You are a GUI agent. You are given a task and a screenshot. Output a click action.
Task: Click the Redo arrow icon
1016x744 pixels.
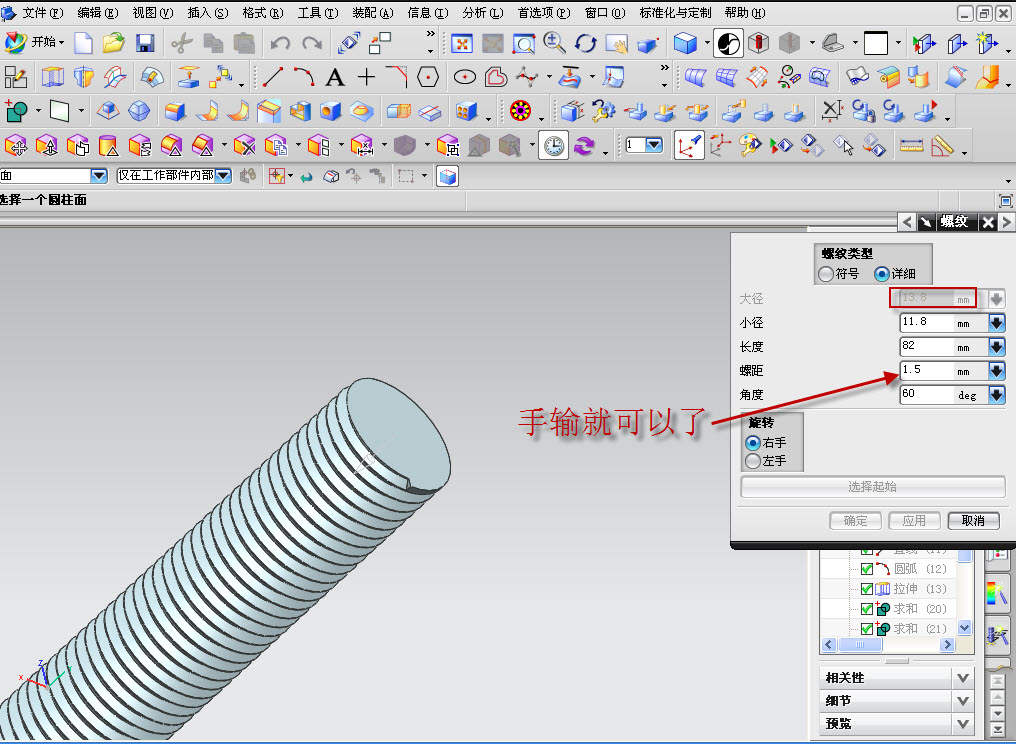click(x=312, y=43)
